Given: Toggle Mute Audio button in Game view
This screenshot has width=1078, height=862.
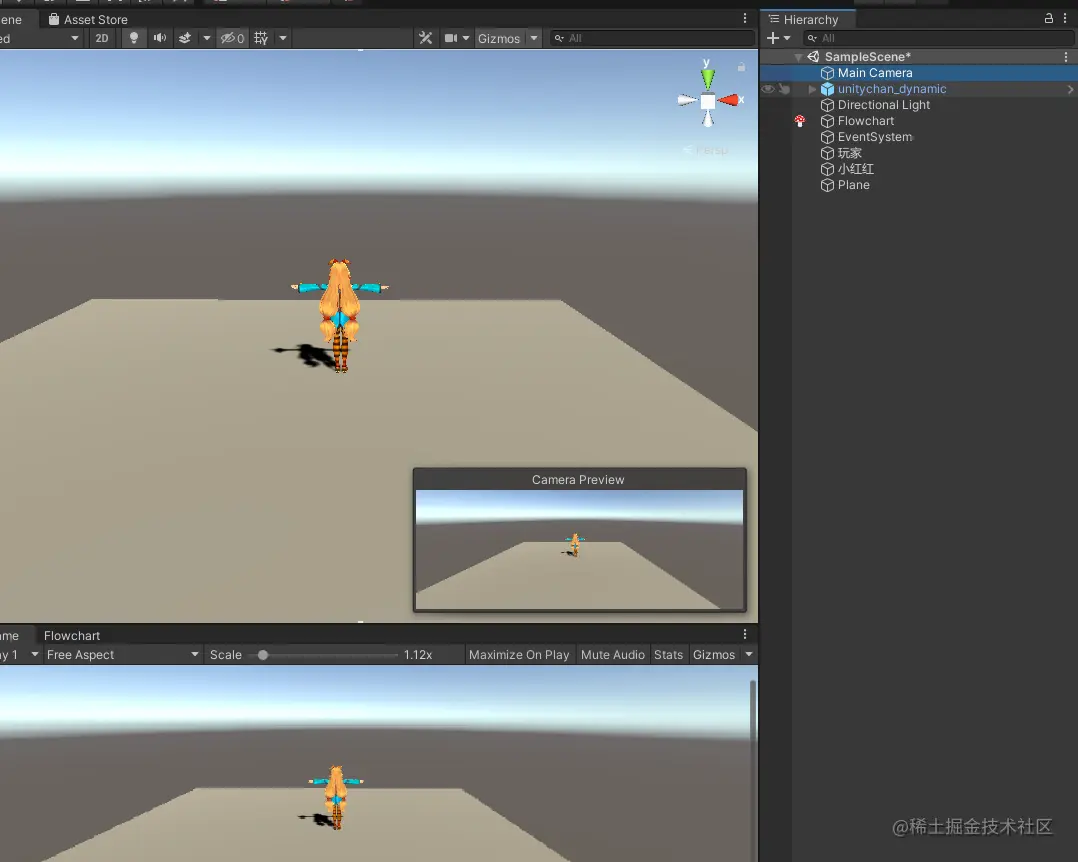Looking at the screenshot, I should click(613, 655).
